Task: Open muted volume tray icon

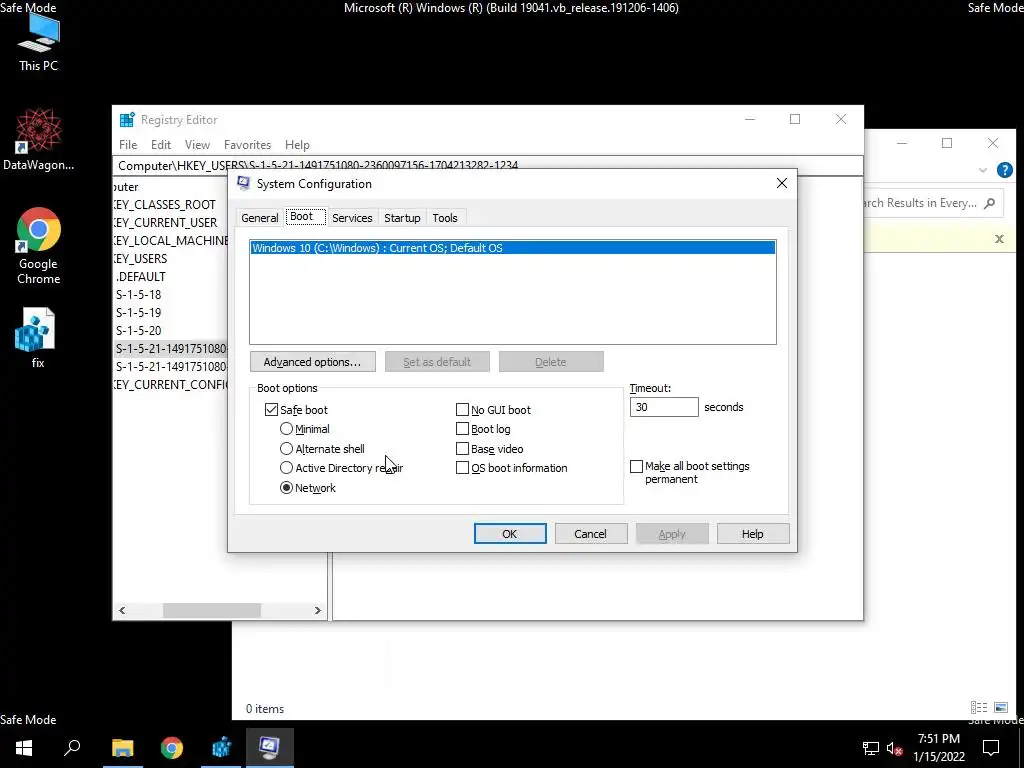Action: pyautogui.click(x=894, y=748)
